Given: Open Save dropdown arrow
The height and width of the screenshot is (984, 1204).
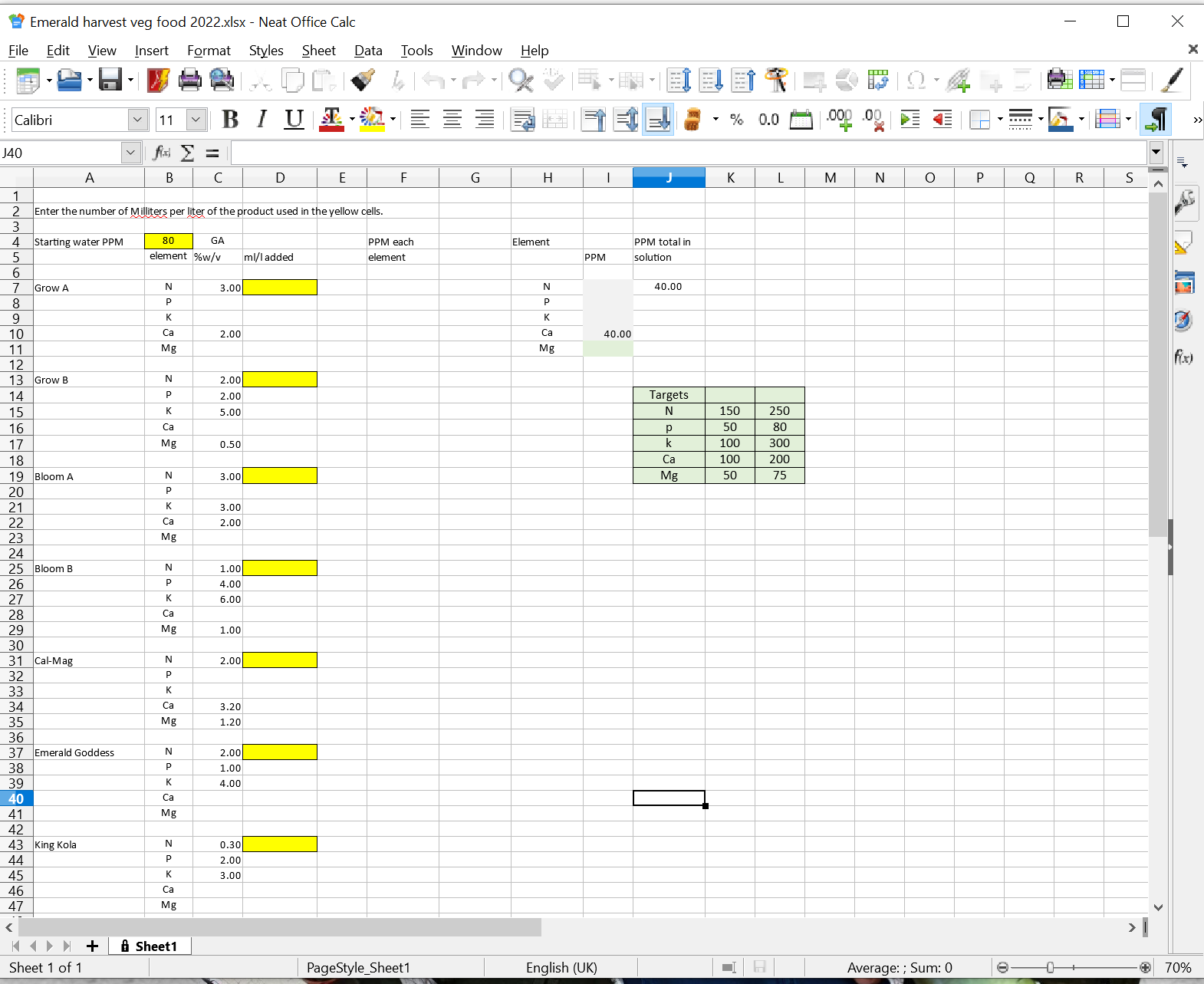Looking at the screenshot, I should 130,80.
